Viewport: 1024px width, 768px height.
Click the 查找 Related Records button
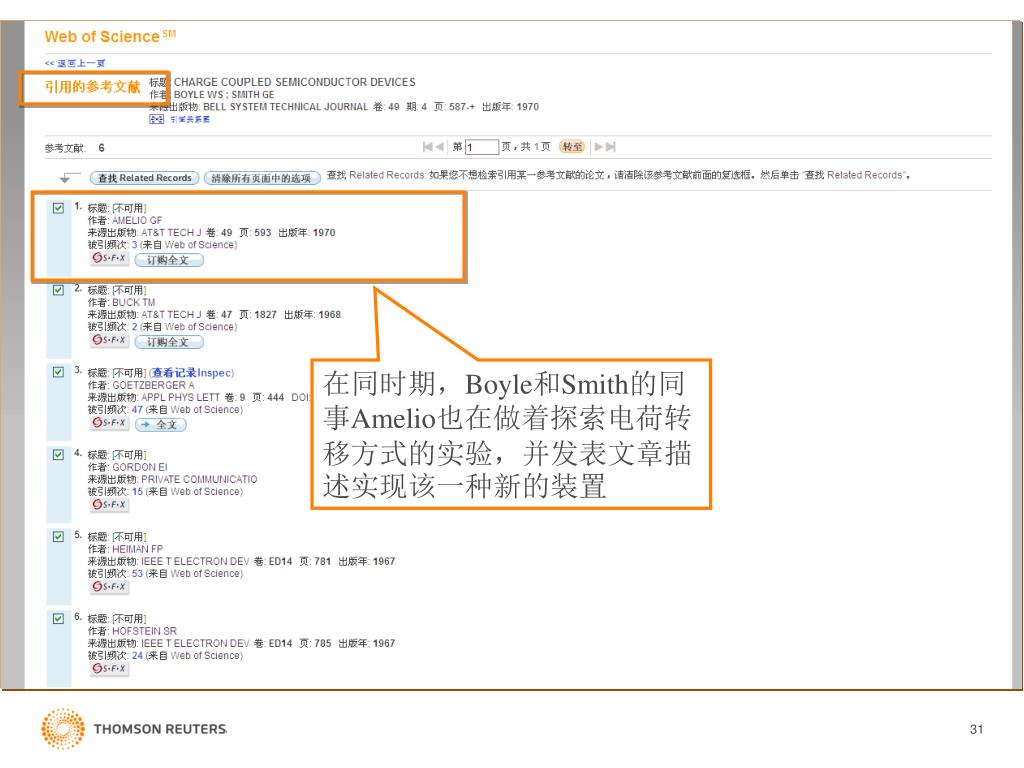click(x=144, y=178)
